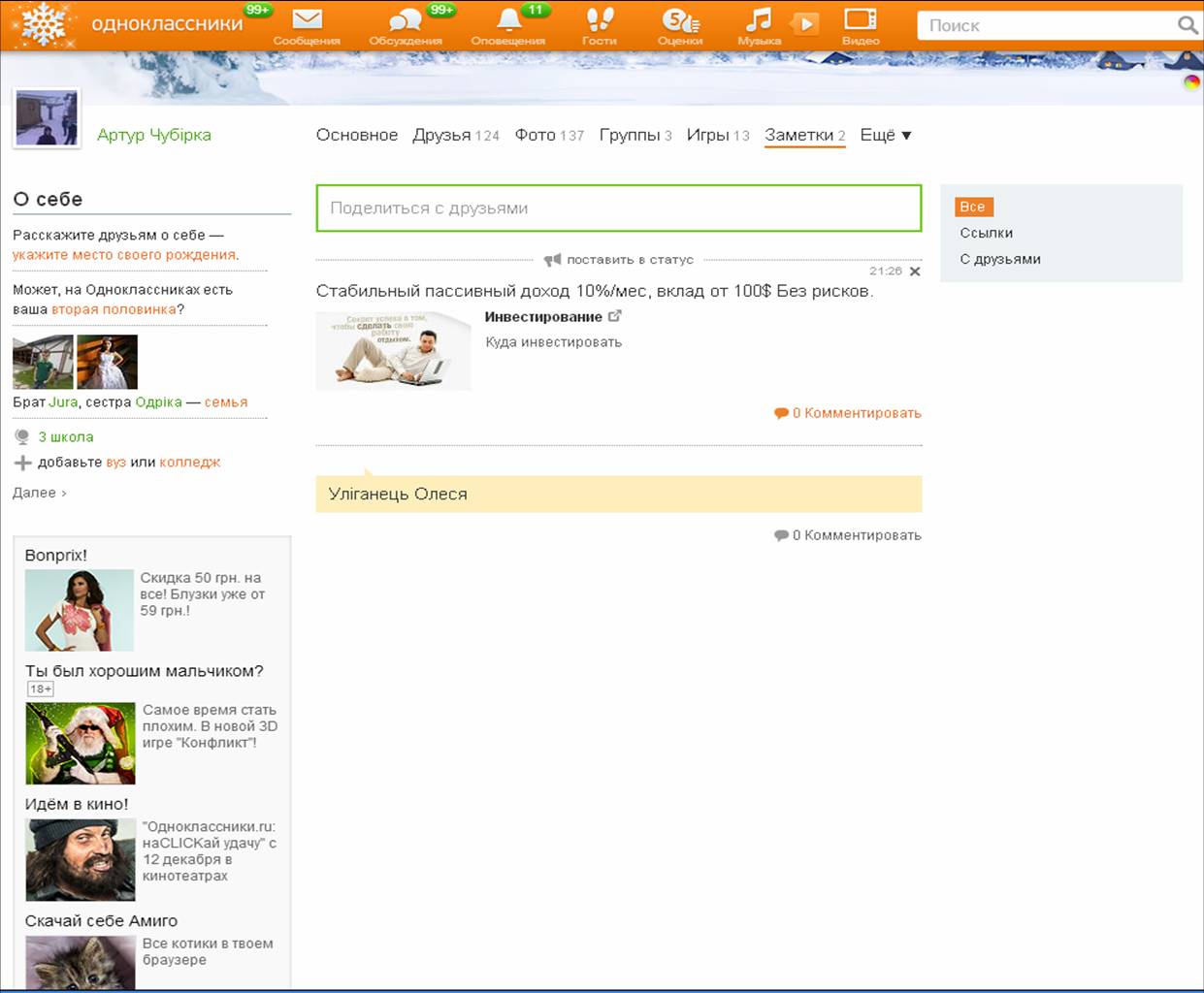1204x993 pixels.
Task: Click the search magnifier icon
Action: pos(1188,25)
